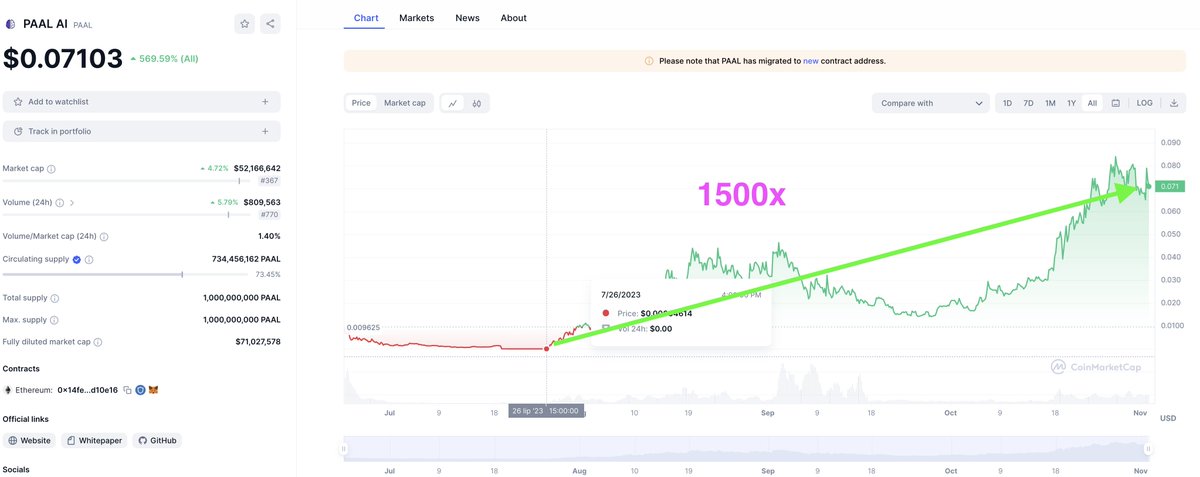Switch to the About tab

click(513, 18)
